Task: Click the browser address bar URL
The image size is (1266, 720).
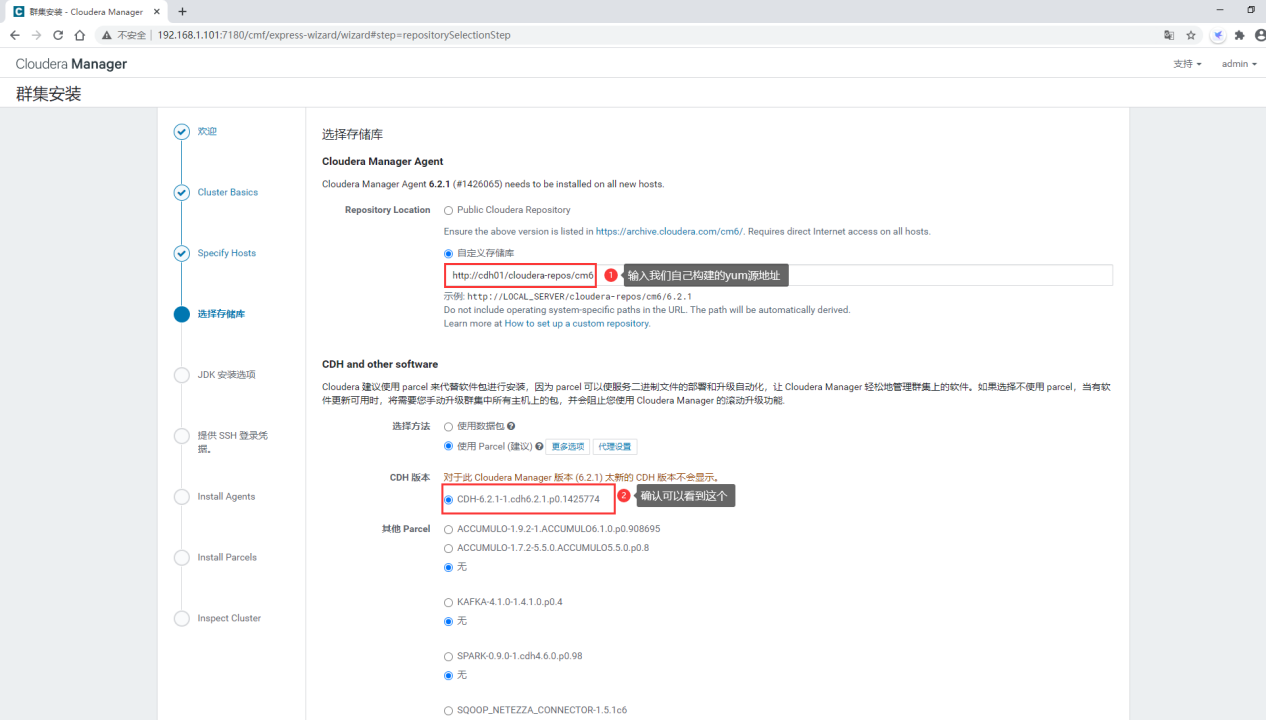Action: point(334,35)
